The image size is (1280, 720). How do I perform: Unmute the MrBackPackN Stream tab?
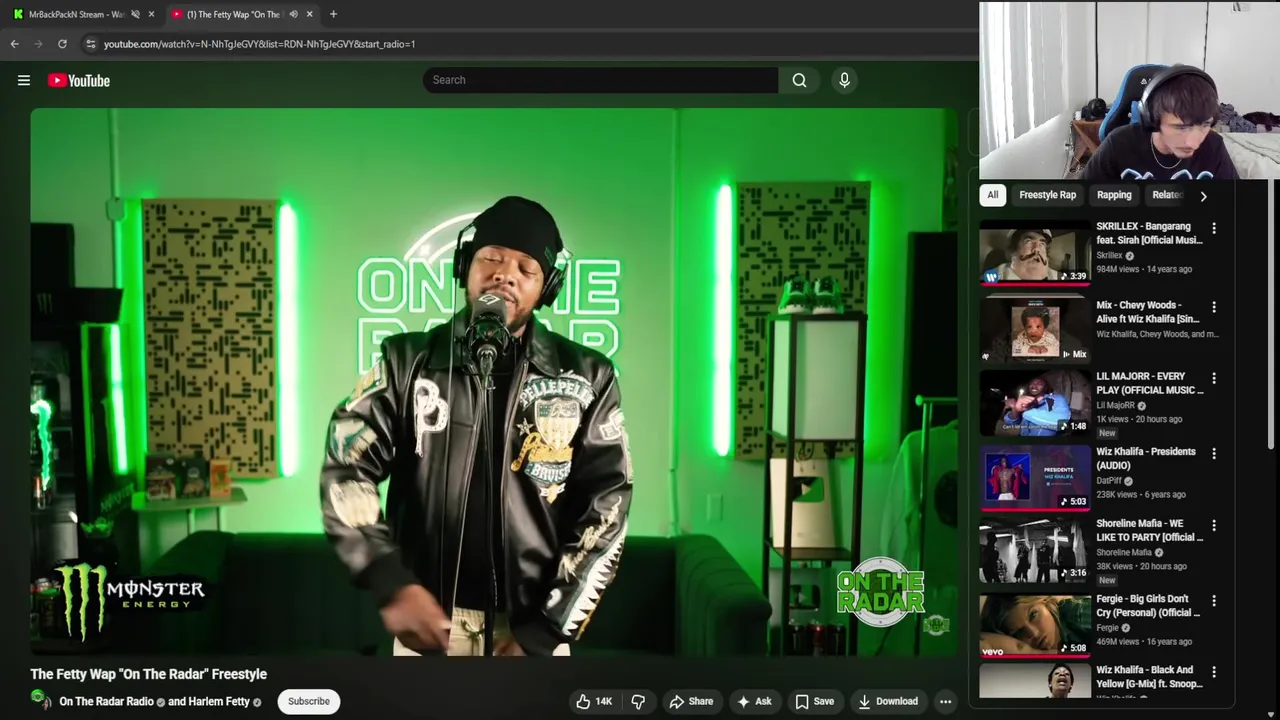(x=135, y=14)
